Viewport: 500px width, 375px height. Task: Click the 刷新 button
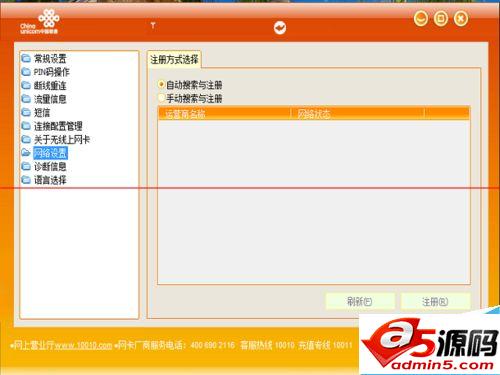click(x=360, y=302)
